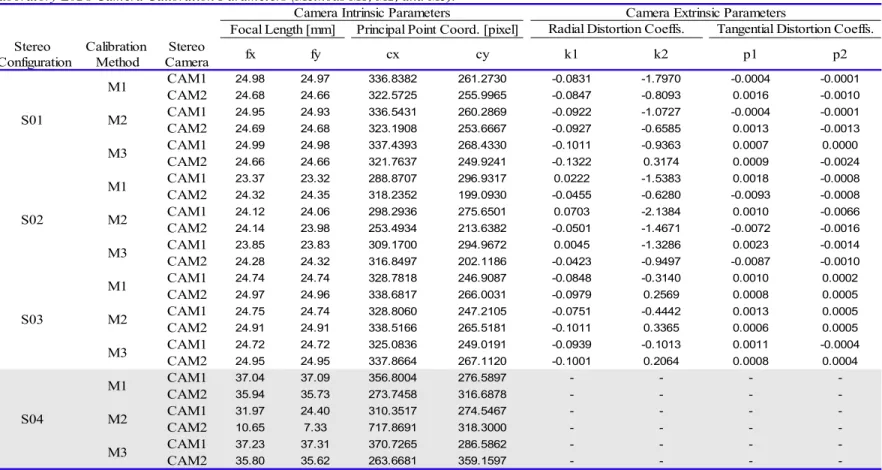Click k2 value 0.3174
The height and width of the screenshot is (470, 882).
(x=661, y=162)
